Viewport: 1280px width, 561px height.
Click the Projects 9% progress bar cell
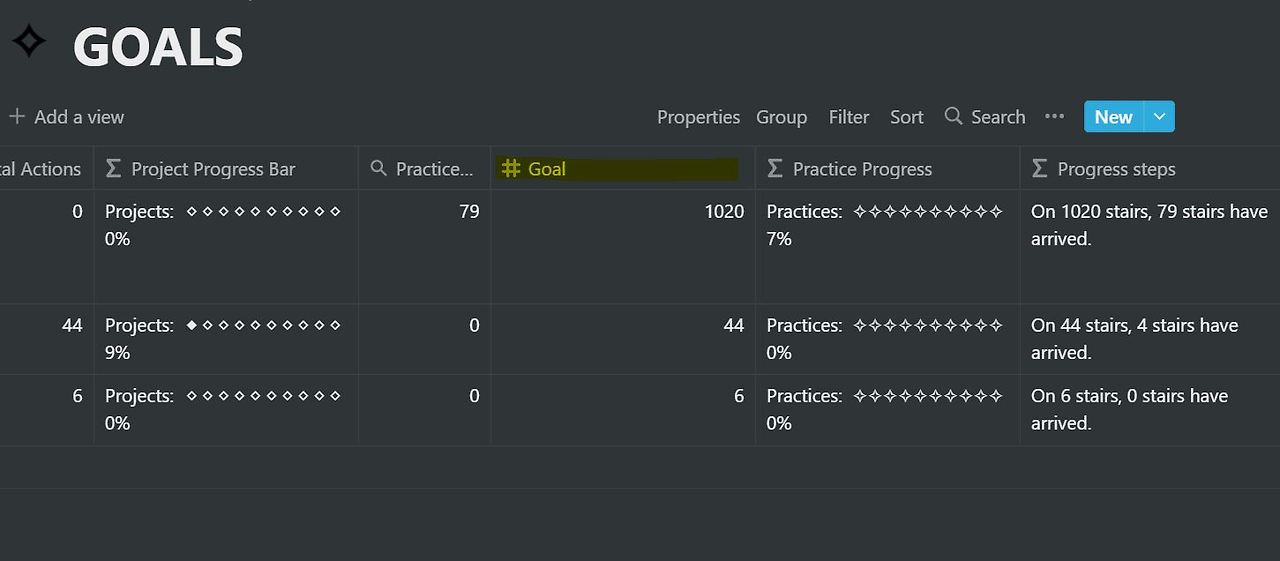pyautogui.click(x=226, y=339)
